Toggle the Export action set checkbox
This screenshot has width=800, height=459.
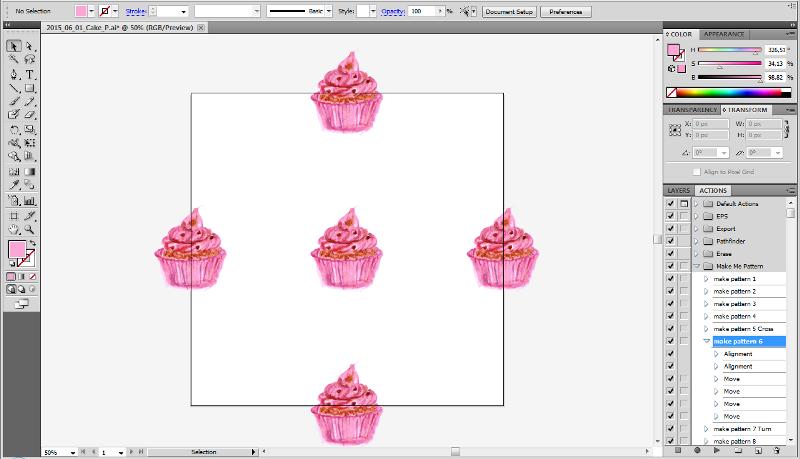670,228
